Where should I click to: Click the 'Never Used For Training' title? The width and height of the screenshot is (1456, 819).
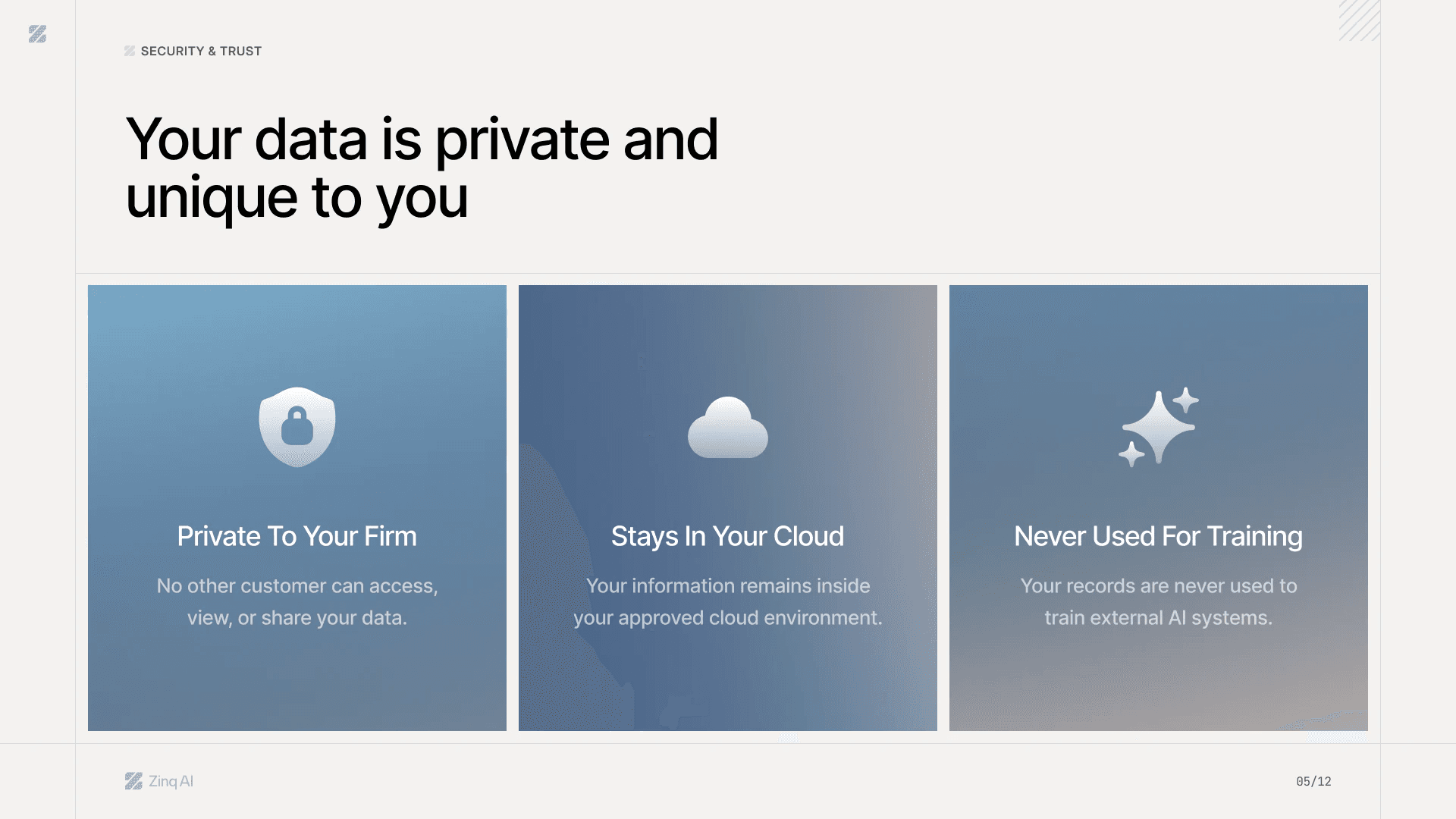1159,536
